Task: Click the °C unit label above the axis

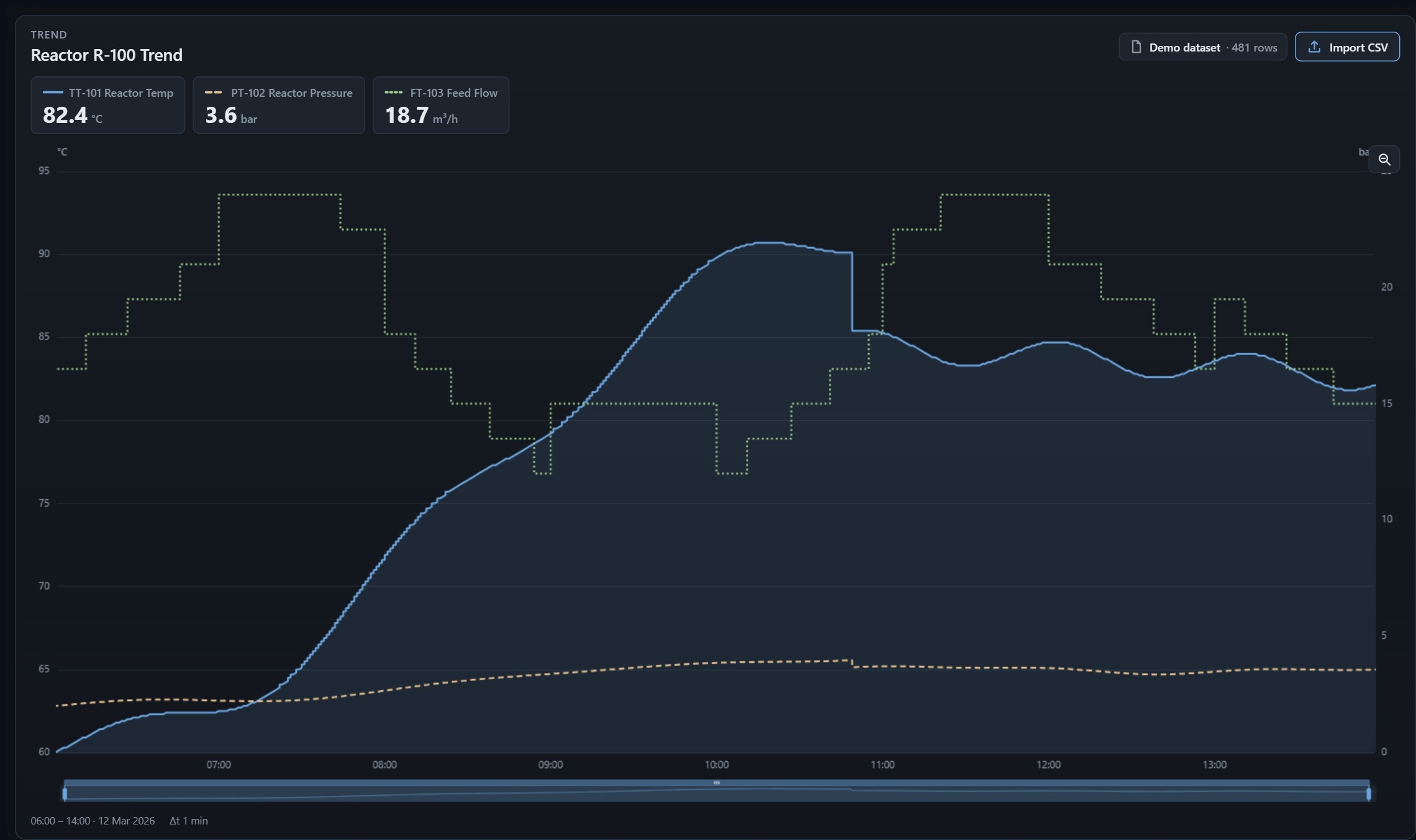Action: click(62, 152)
